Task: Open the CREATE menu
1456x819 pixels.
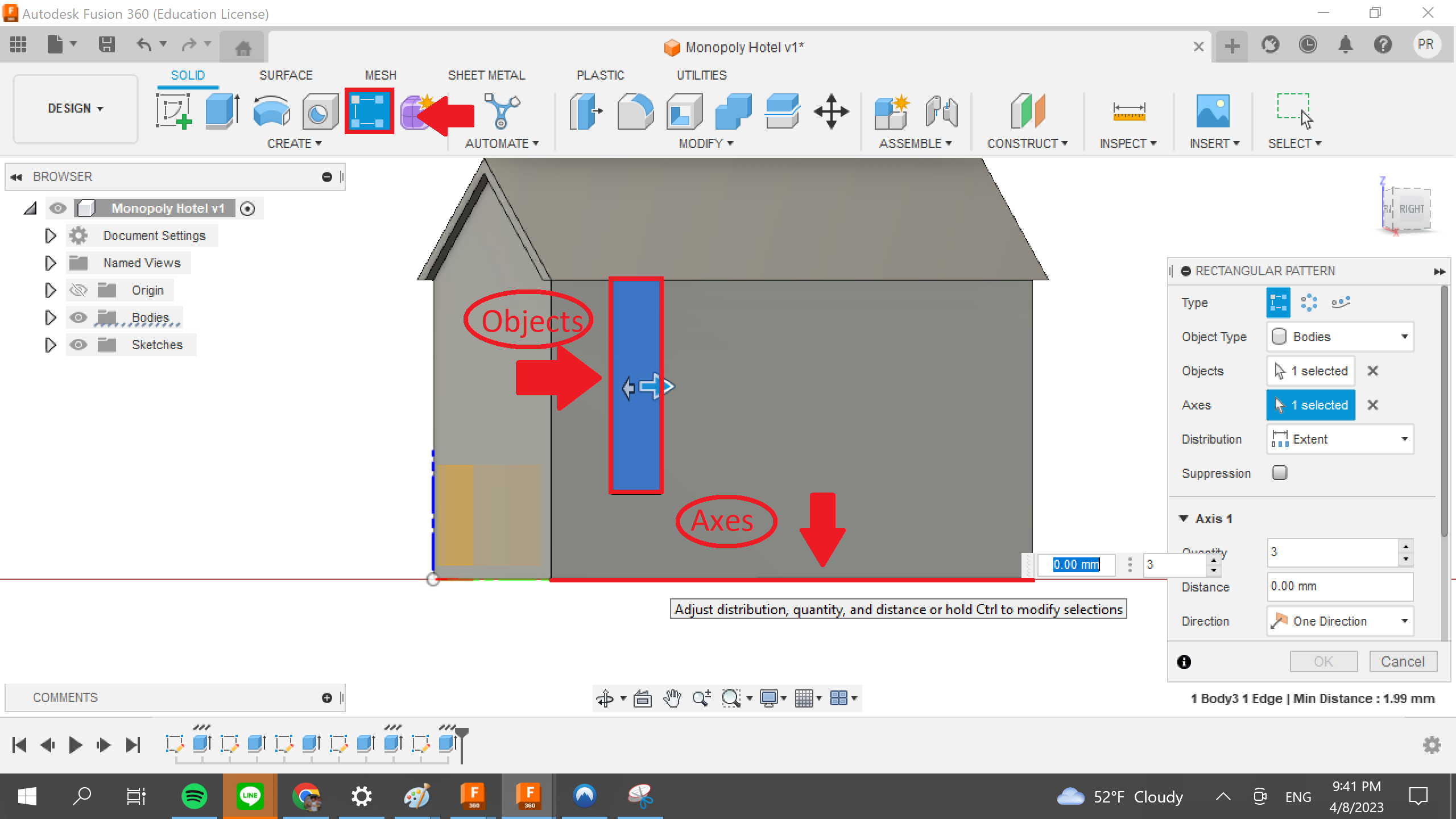Action: pos(295,143)
